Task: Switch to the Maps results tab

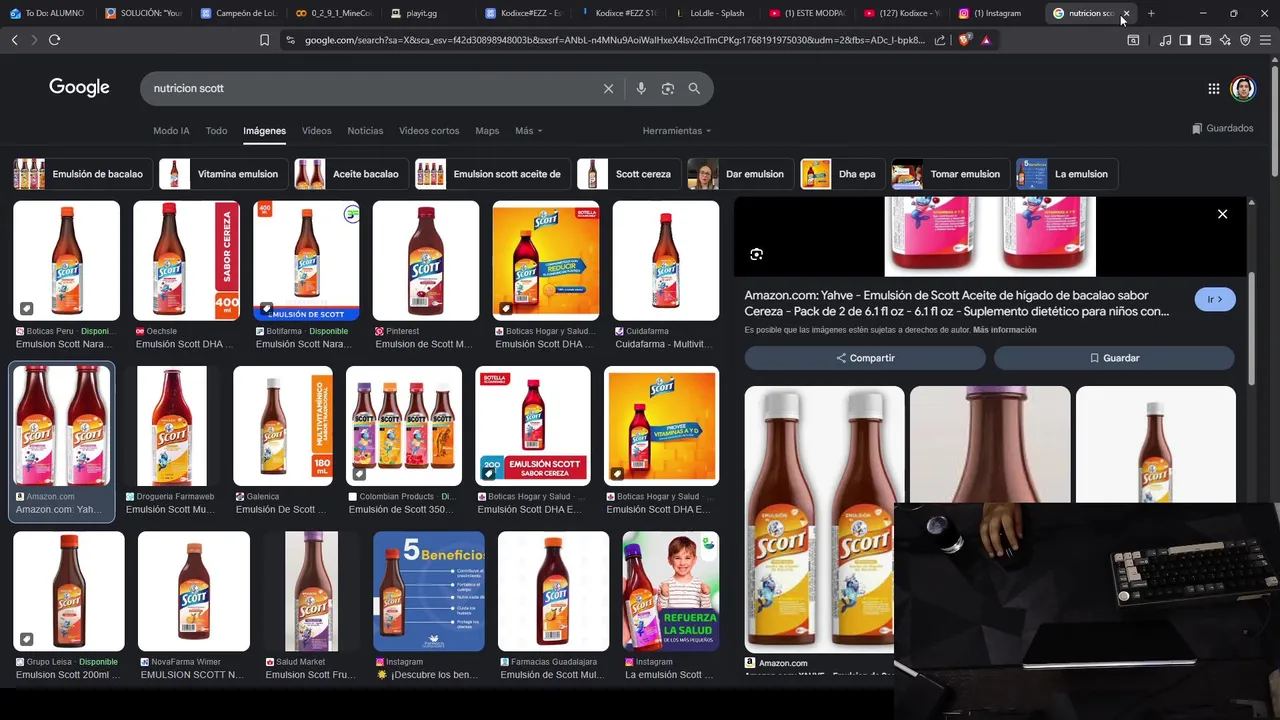Action: (487, 131)
